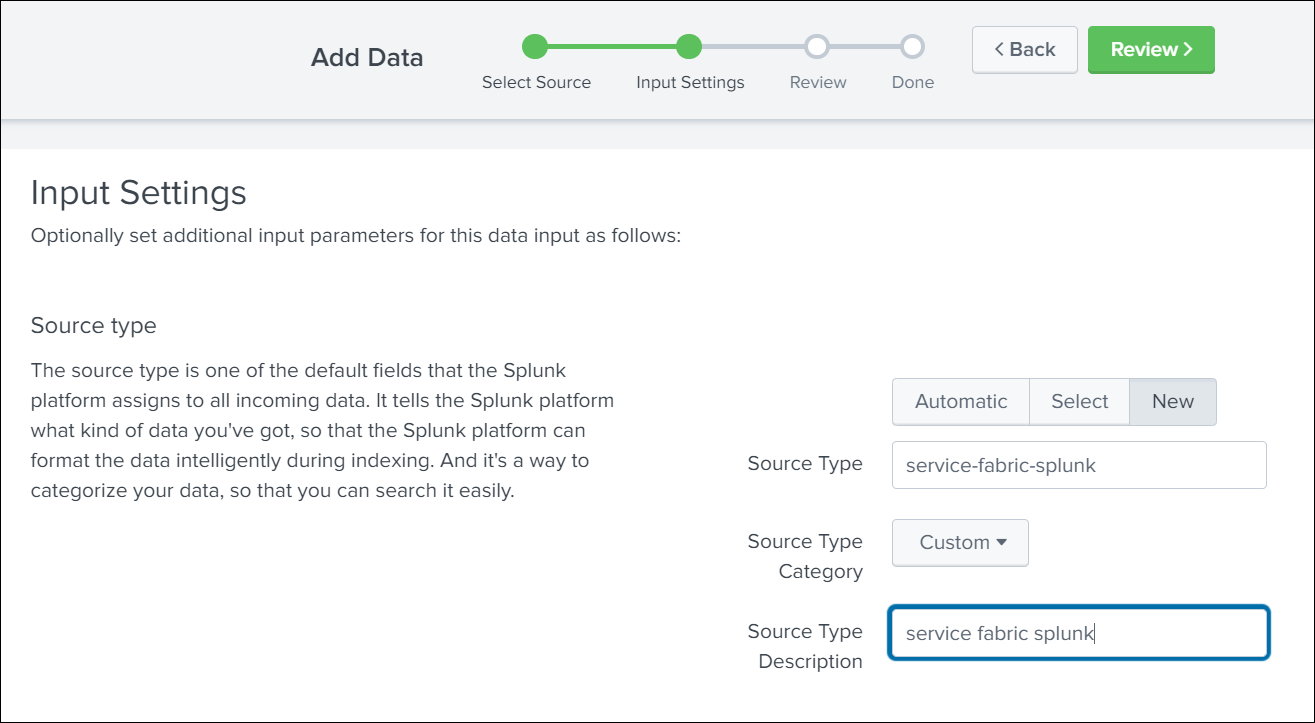The image size is (1315, 723).
Task: Open the Source Type Category dropdown
Action: click(959, 542)
